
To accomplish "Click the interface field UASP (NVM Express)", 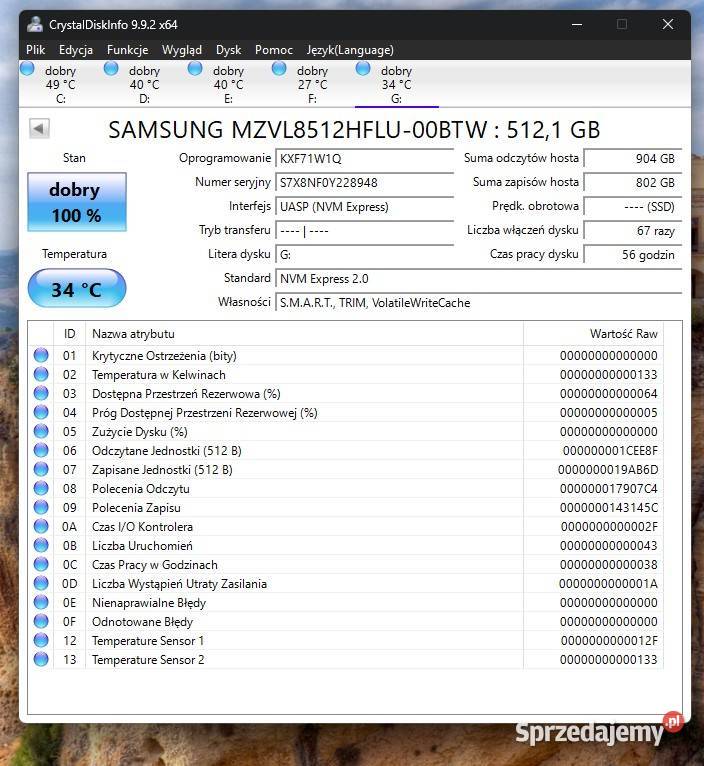I will coord(364,206).
